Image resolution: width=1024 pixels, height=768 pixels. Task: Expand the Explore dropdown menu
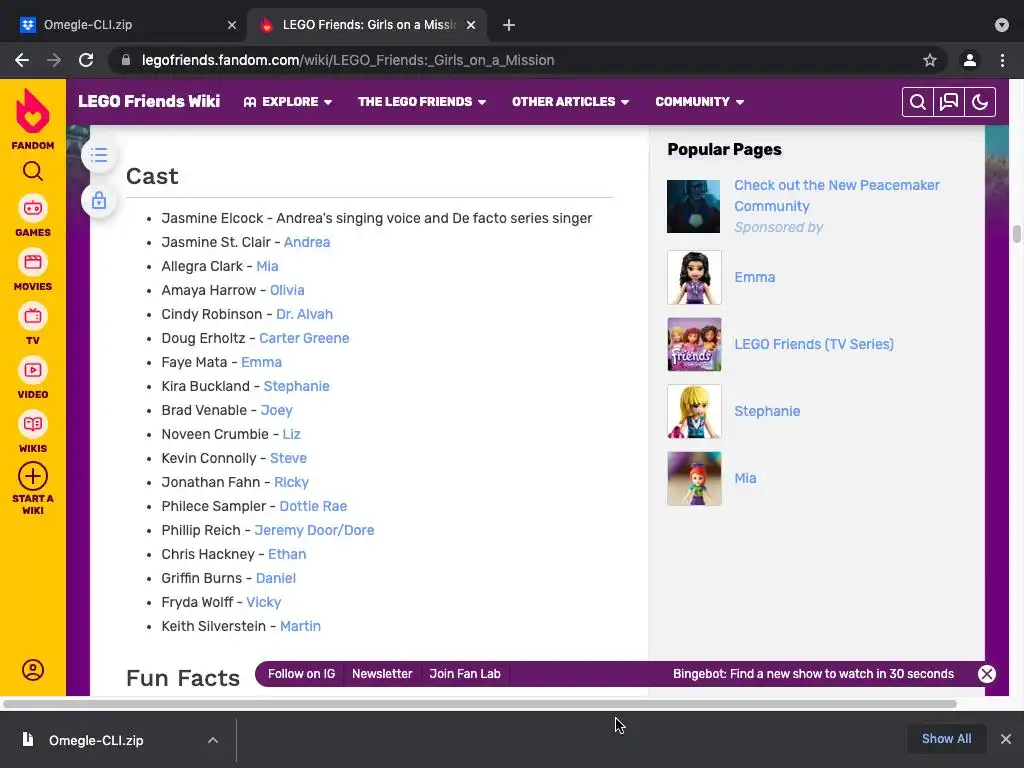pyautogui.click(x=288, y=102)
